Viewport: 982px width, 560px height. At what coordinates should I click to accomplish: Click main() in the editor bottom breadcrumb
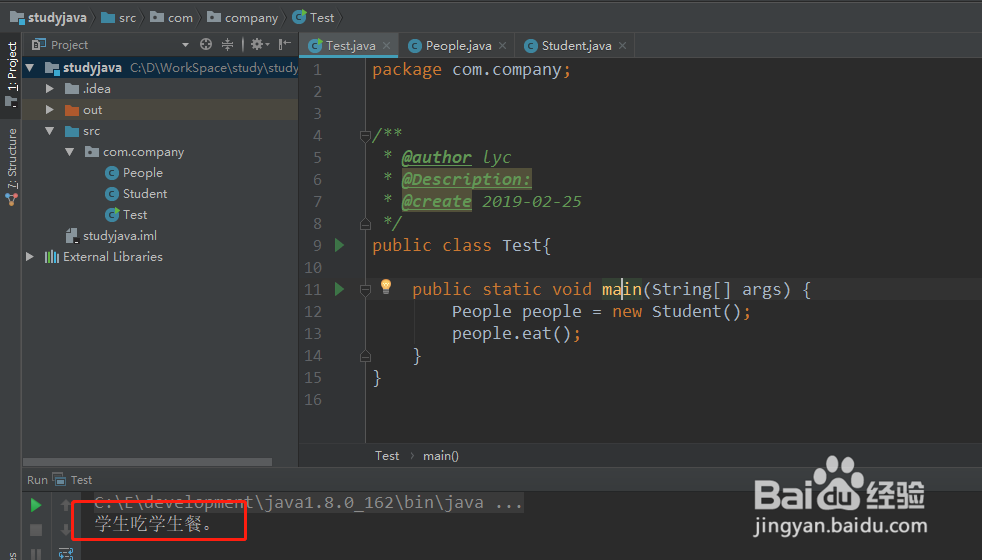[x=441, y=456]
